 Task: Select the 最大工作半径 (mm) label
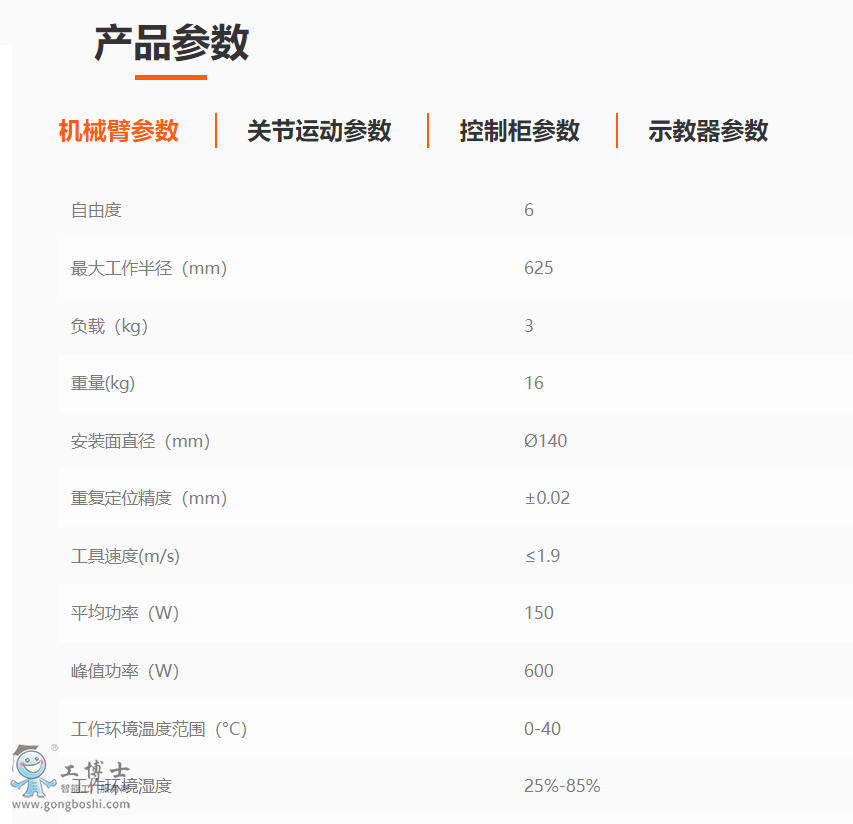coord(149,268)
